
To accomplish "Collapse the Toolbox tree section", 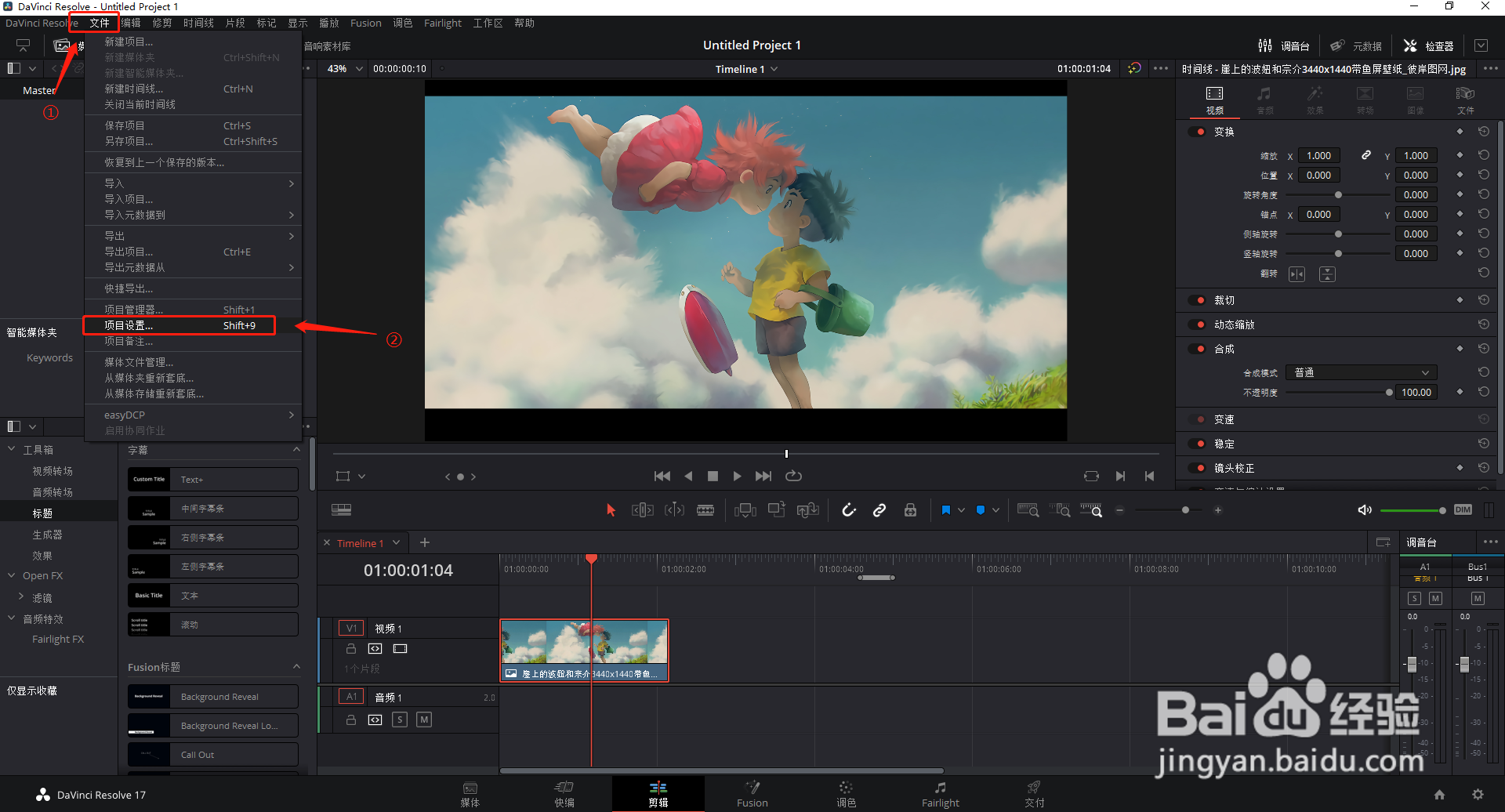I will coord(12,449).
